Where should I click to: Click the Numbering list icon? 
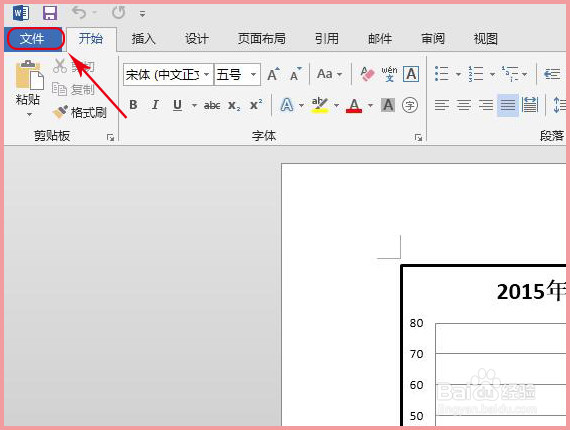(x=475, y=74)
